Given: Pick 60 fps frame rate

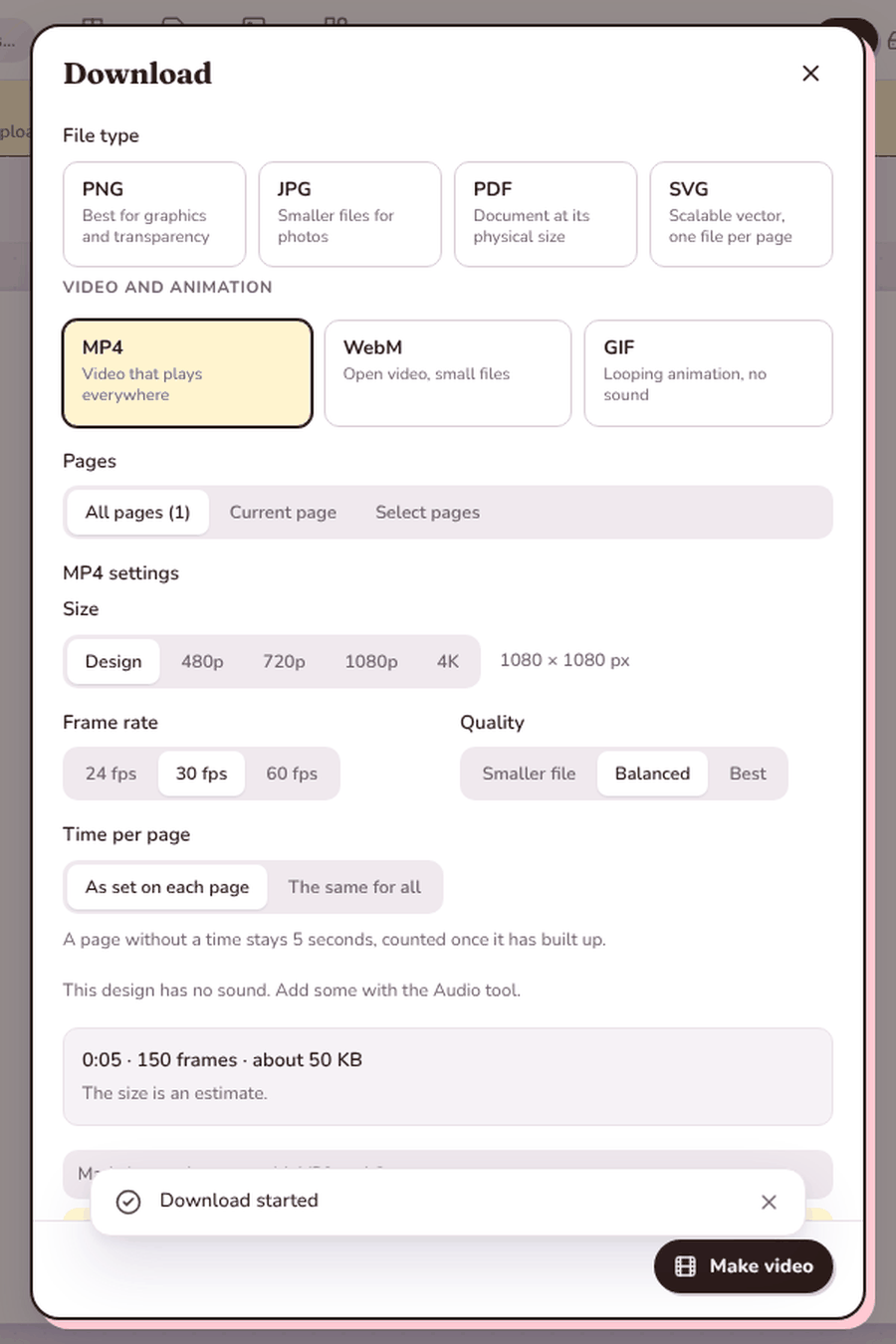Looking at the screenshot, I should 292,774.
